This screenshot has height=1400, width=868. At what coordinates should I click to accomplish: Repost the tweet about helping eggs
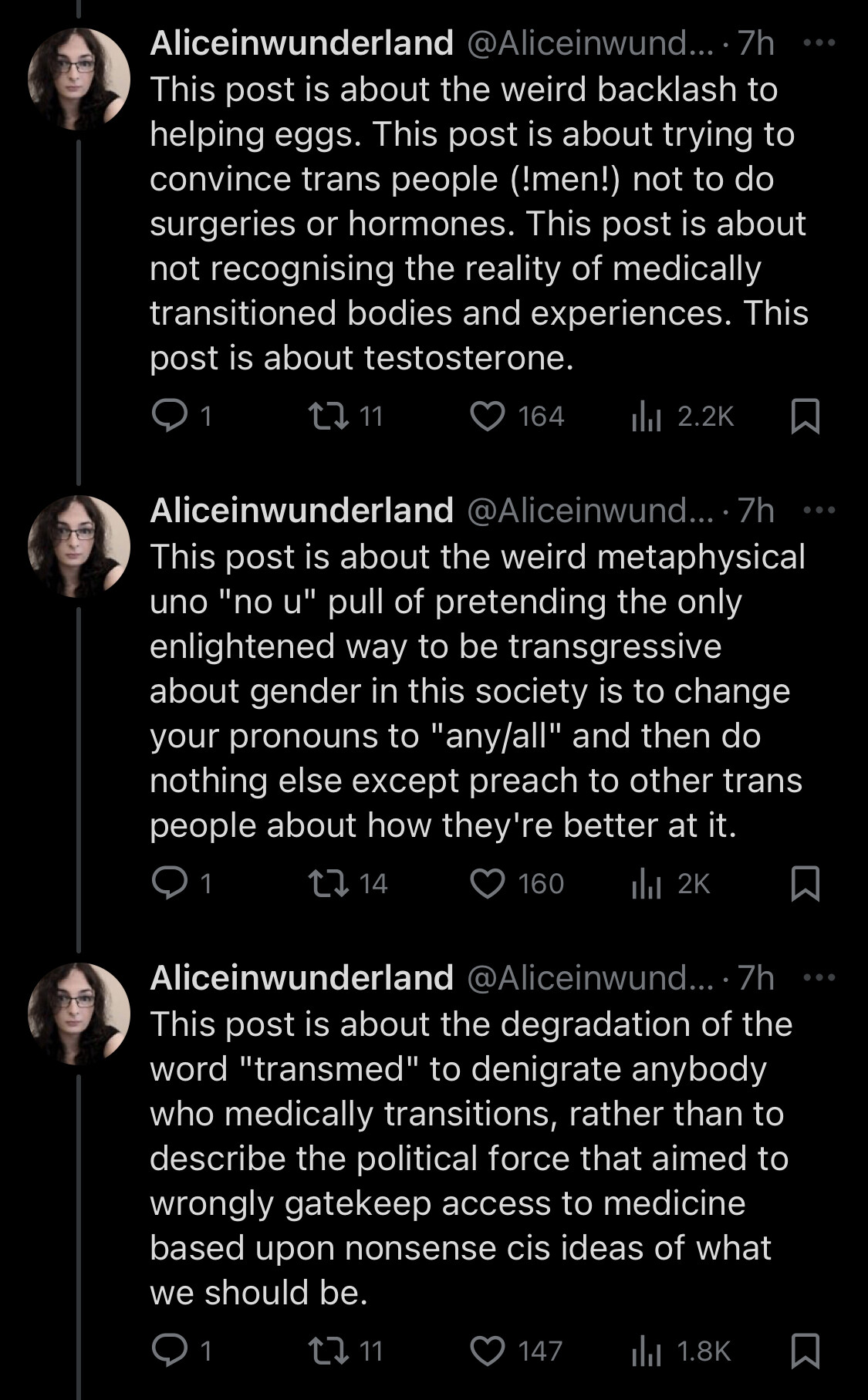click(323, 417)
